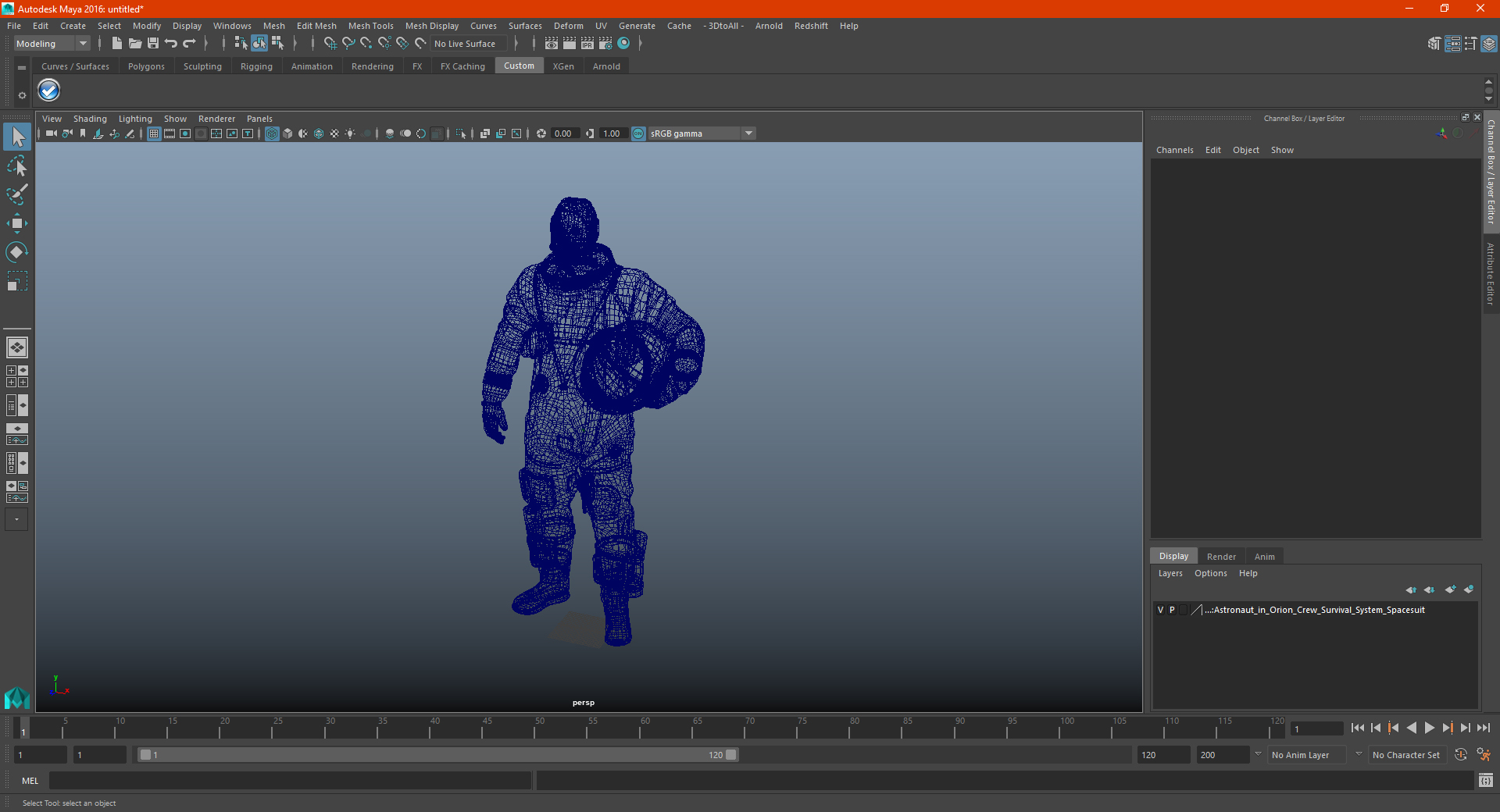Pick the Rotate tool

tap(17, 252)
